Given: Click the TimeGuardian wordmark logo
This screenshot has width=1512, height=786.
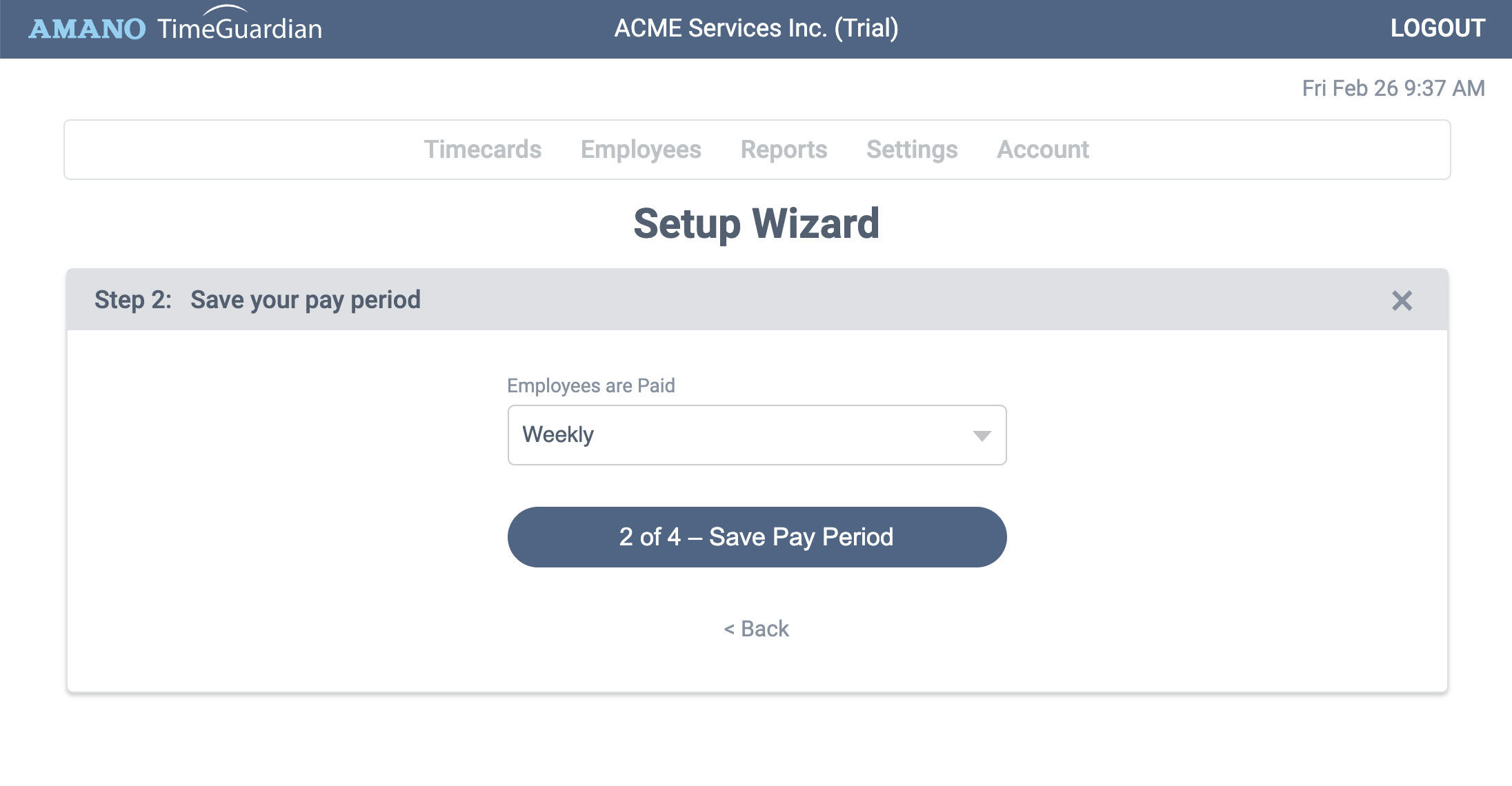Looking at the screenshot, I should [x=239, y=25].
